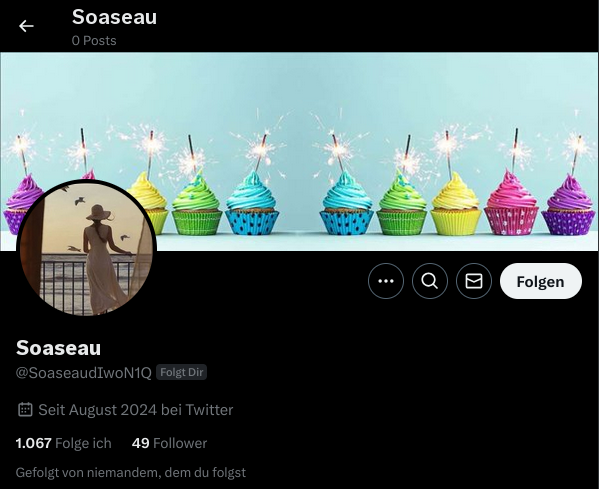Viewport: 599px width, 489px height.
Task: Open the cupcake banner image
Action: click(x=300, y=151)
